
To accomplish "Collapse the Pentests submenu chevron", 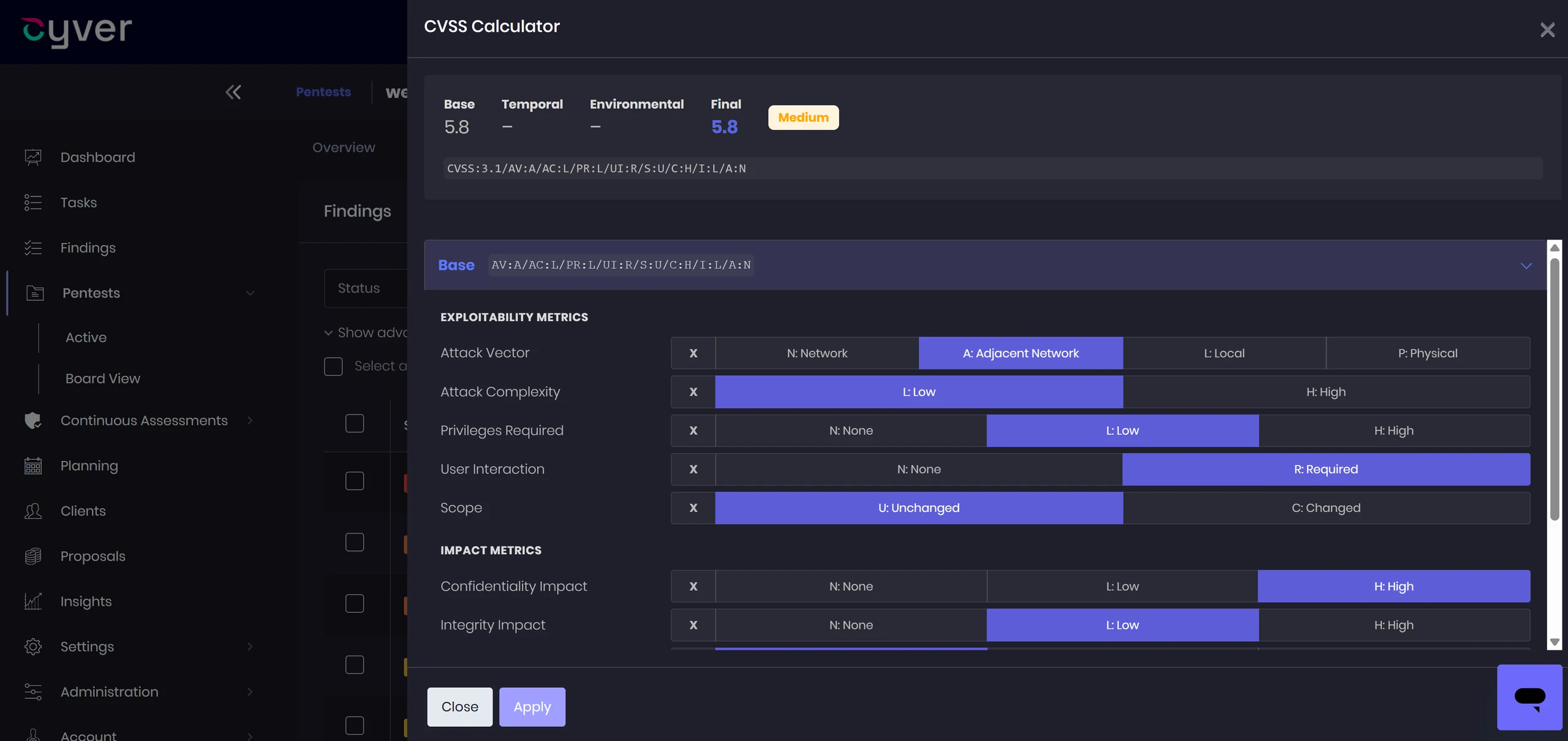I will pyautogui.click(x=250, y=293).
